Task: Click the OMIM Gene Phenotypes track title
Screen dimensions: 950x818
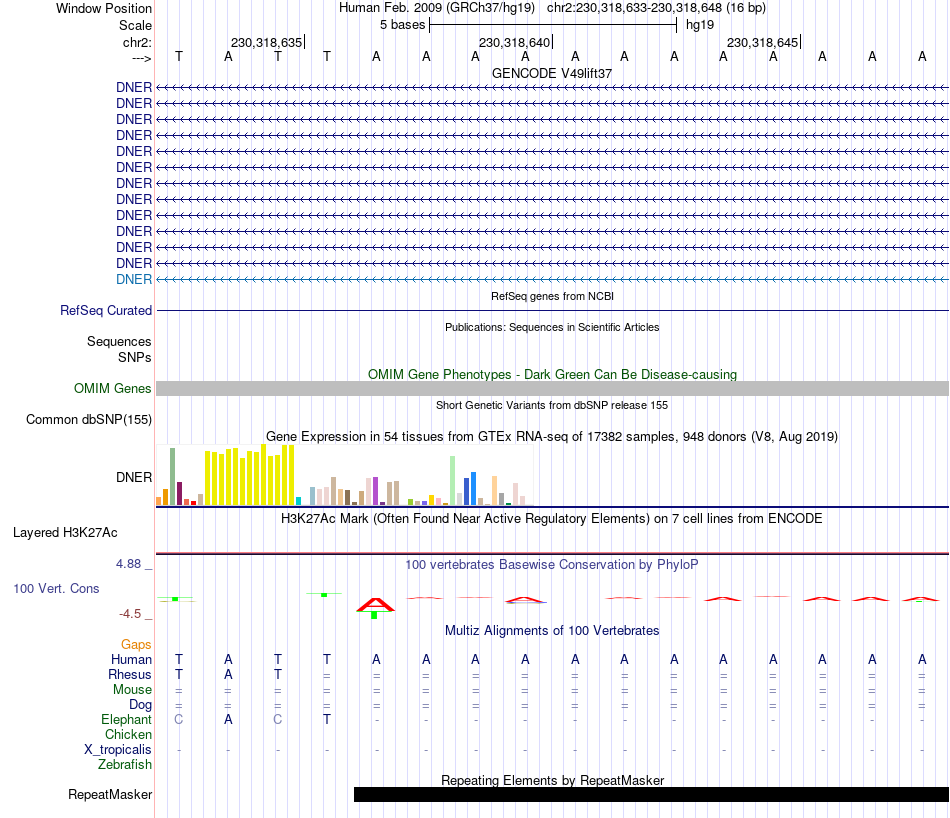Action: (552, 374)
